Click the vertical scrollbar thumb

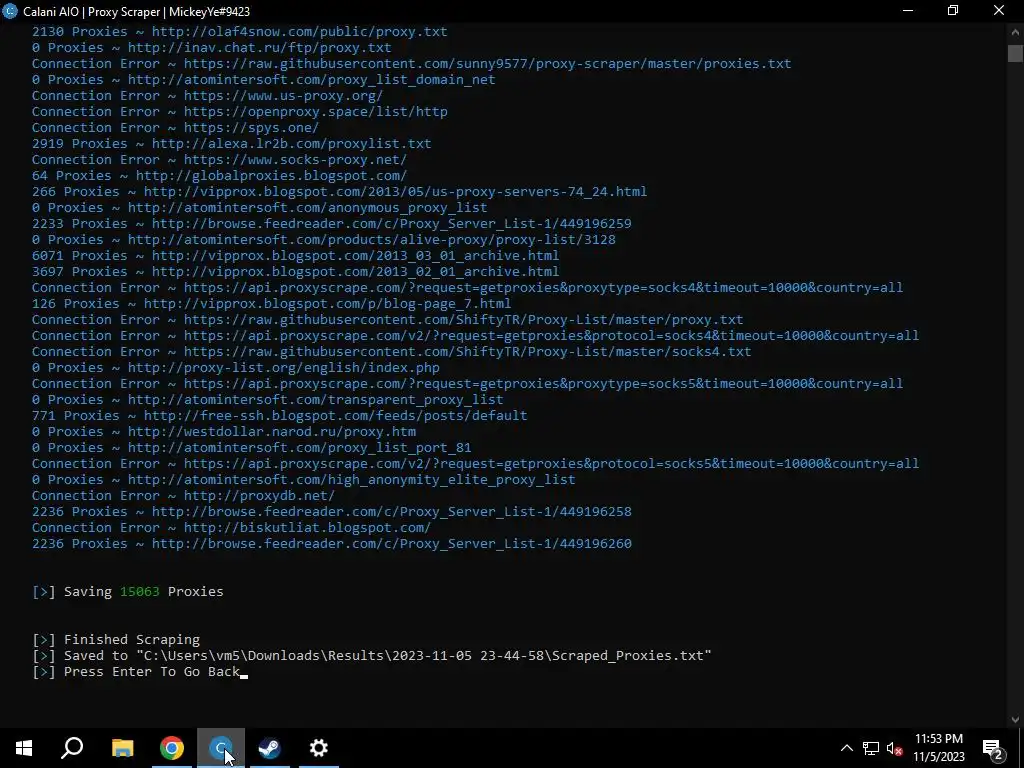coord(1015,54)
